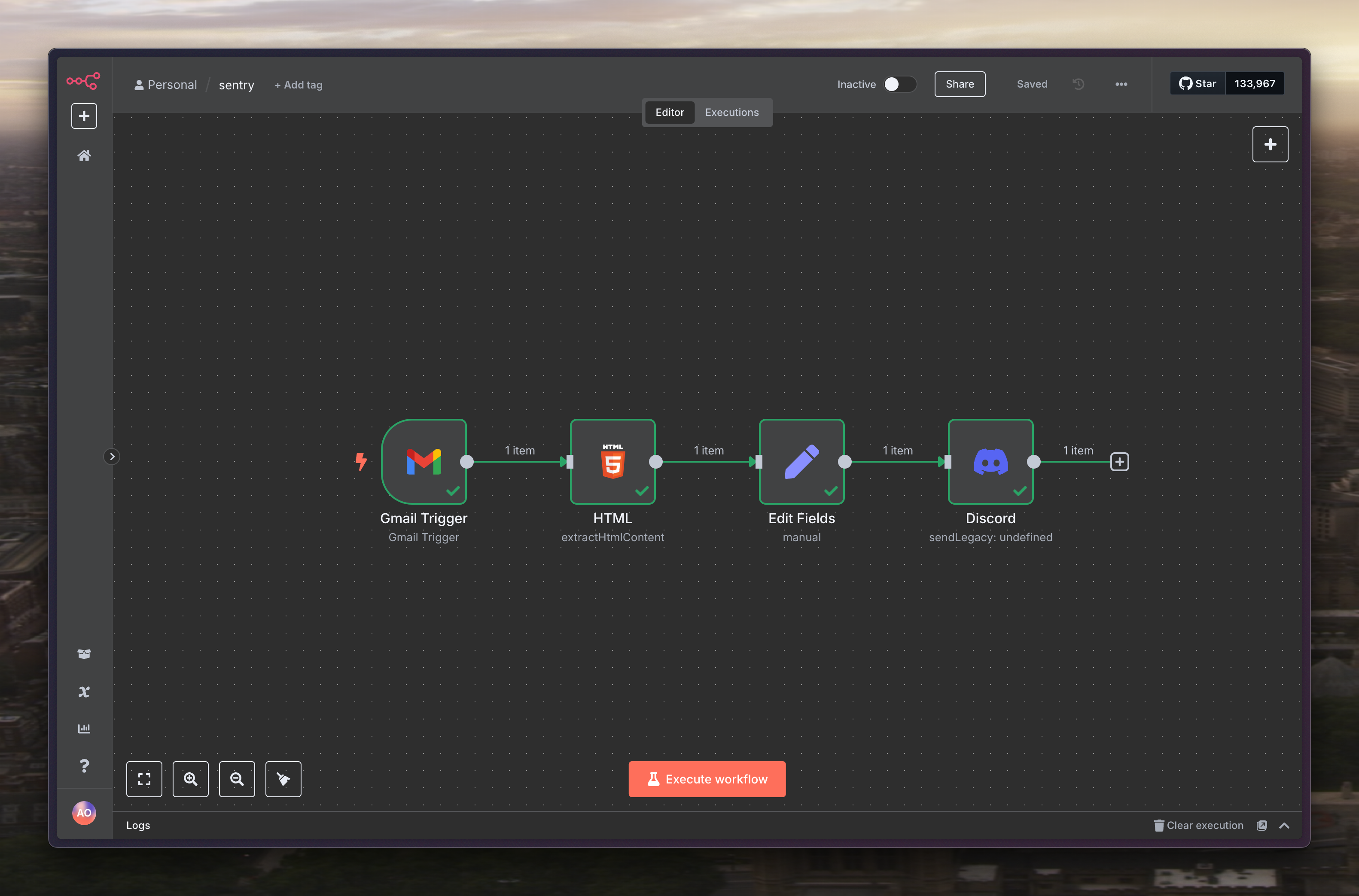Viewport: 1359px width, 896px height.
Task: Select the Editor tab
Action: click(x=670, y=112)
